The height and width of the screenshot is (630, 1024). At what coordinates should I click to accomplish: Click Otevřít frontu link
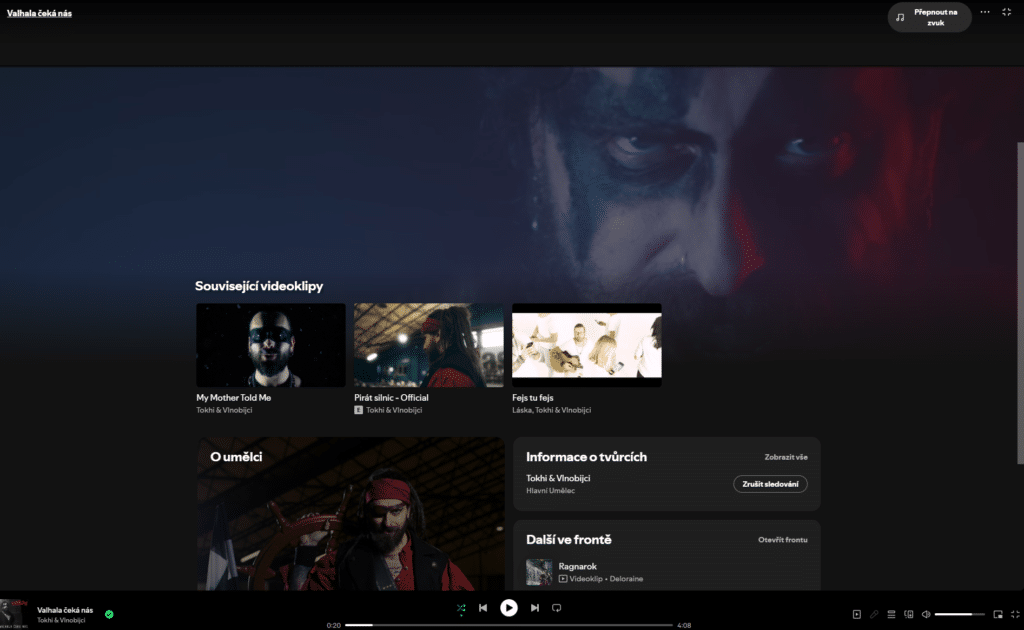pos(782,540)
